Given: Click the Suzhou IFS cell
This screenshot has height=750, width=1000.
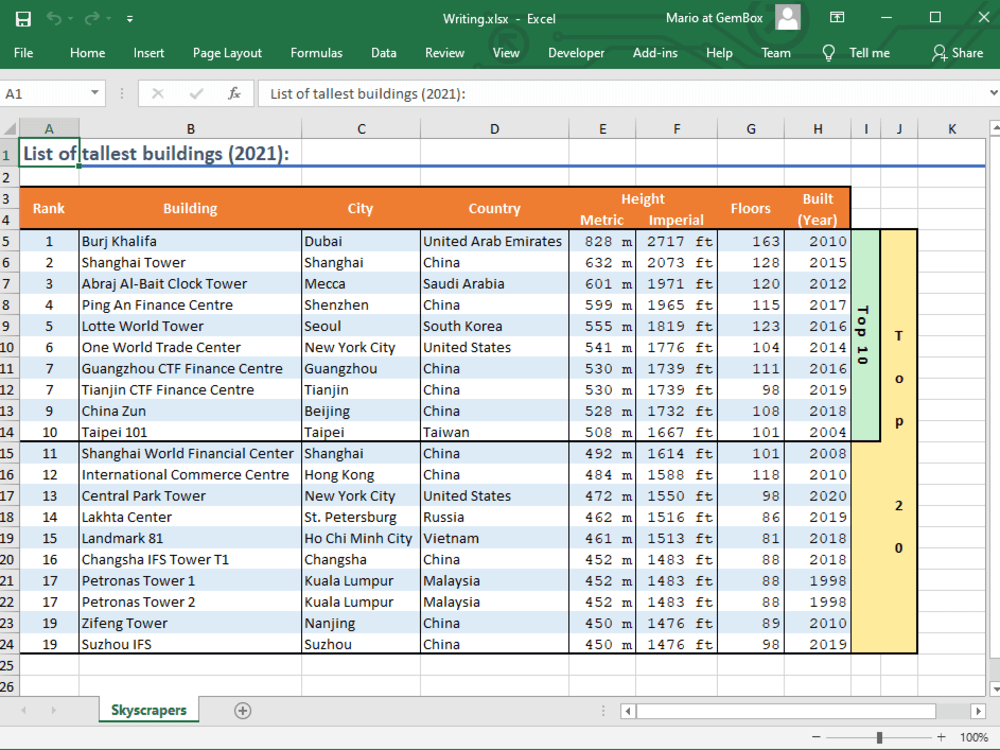Looking at the screenshot, I should tap(190, 644).
